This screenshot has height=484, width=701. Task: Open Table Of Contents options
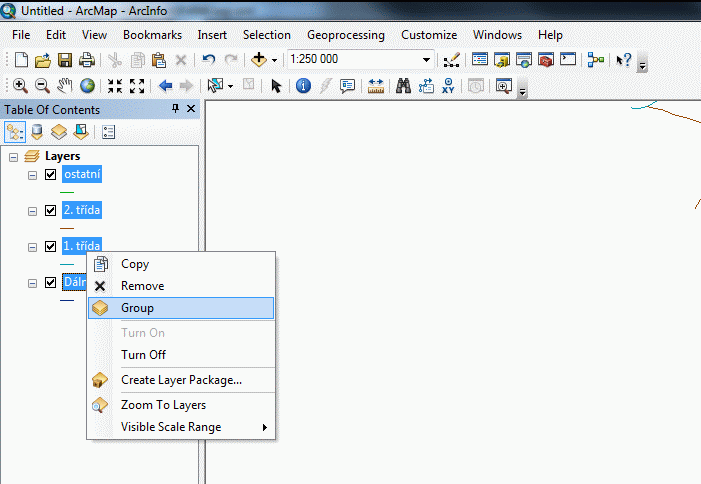(109, 132)
